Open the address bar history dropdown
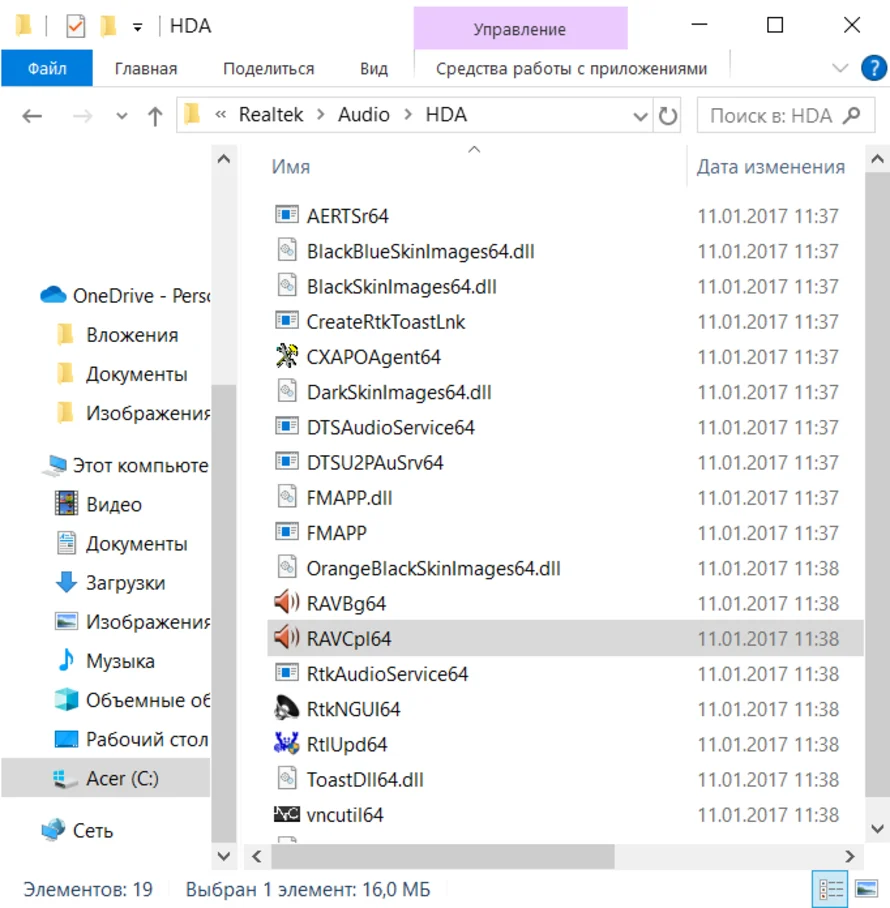 [x=640, y=116]
